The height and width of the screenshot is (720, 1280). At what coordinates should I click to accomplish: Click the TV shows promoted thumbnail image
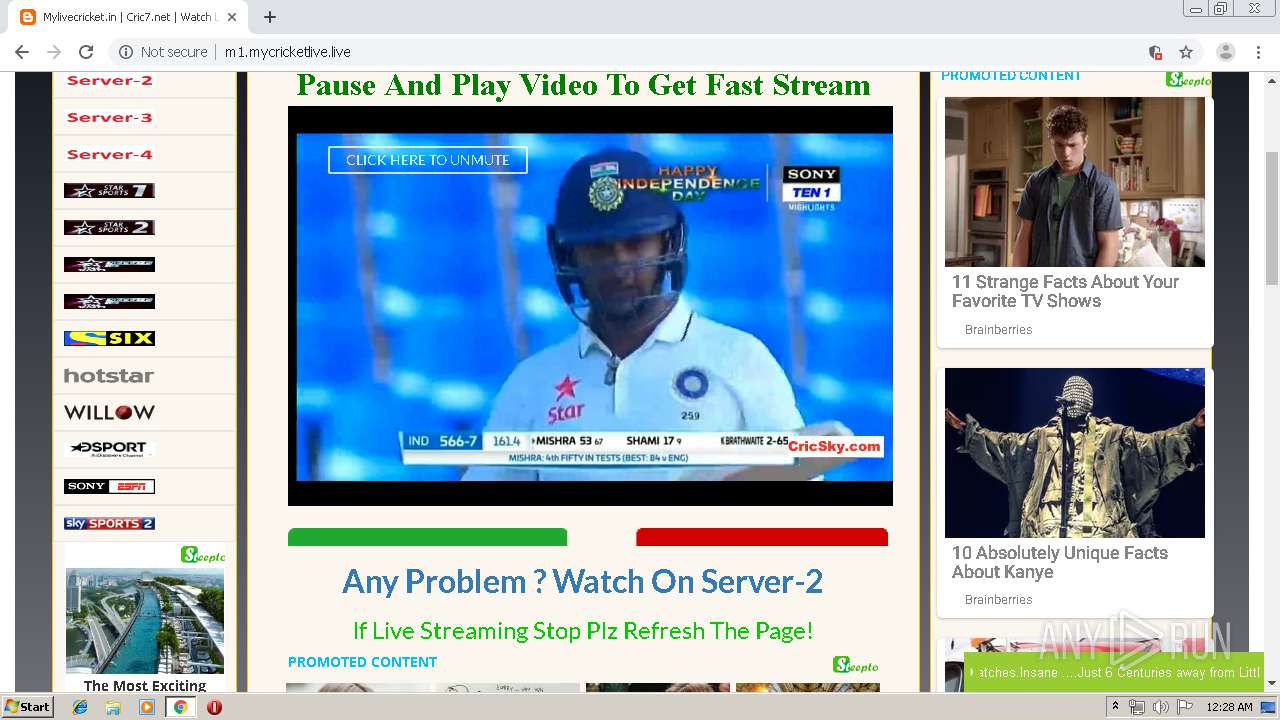pos(1074,182)
